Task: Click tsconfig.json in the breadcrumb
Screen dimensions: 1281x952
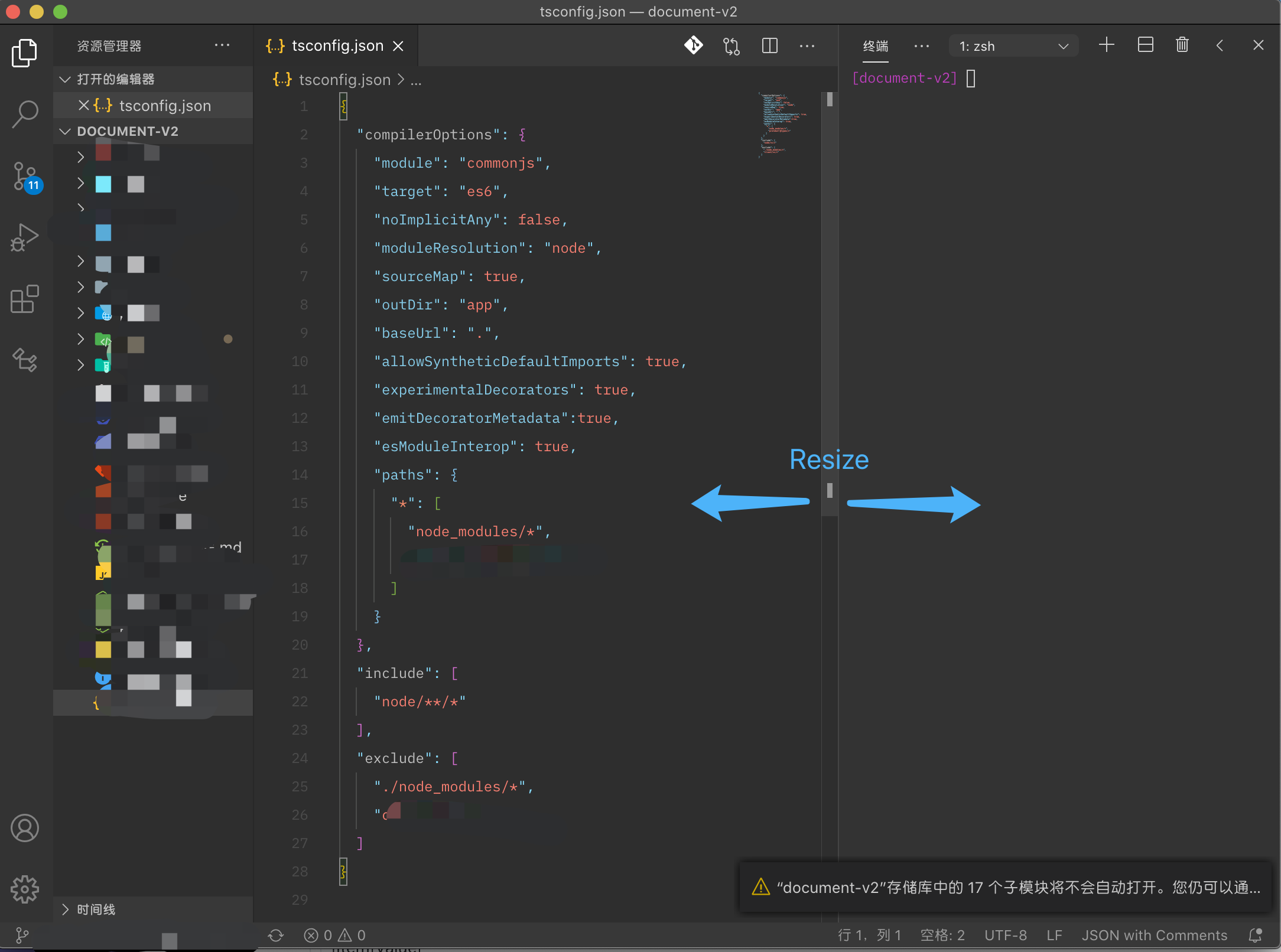Action: tap(344, 80)
